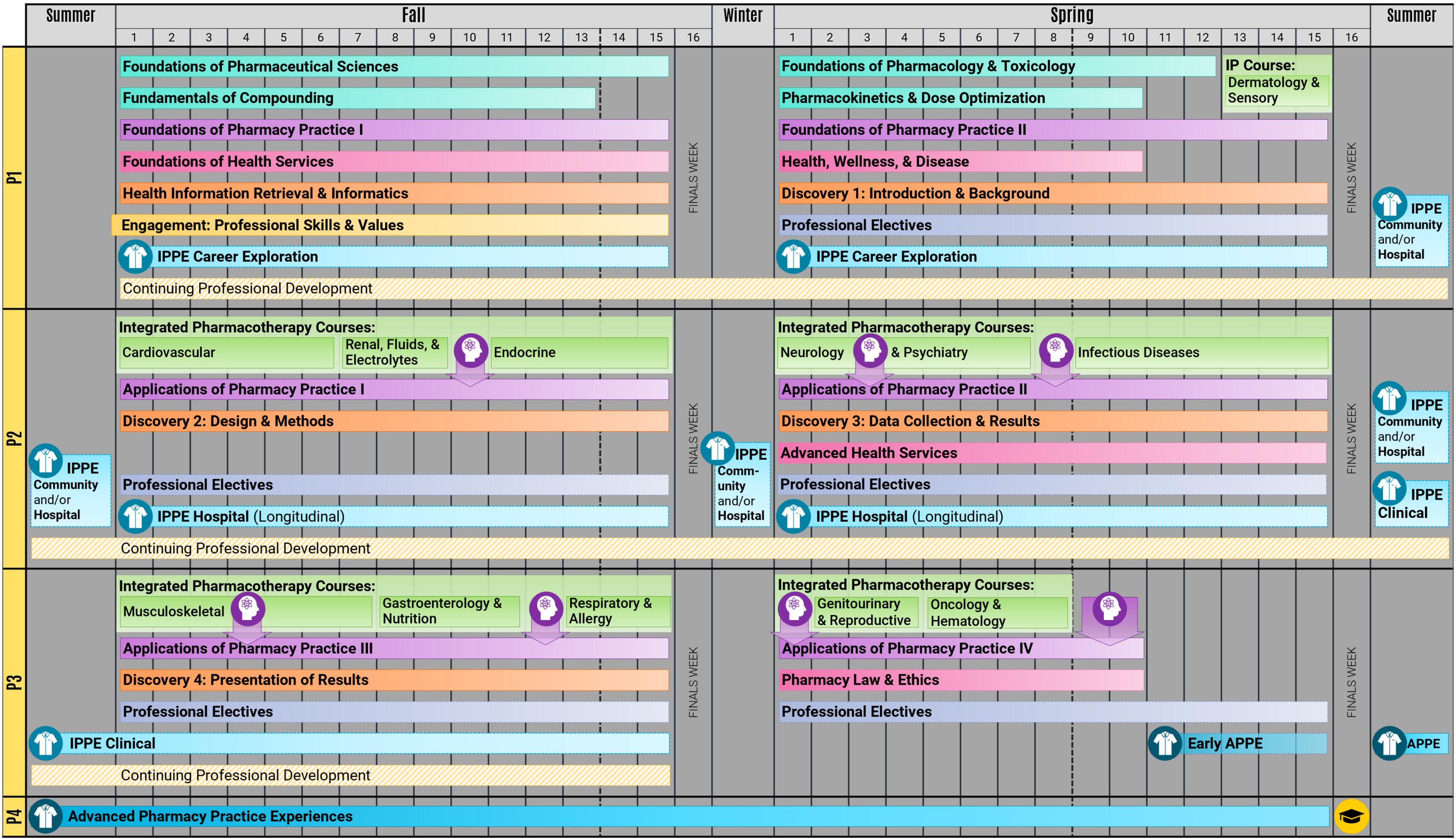
Task: Select the Spring semester header
Action: [1071, 15]
